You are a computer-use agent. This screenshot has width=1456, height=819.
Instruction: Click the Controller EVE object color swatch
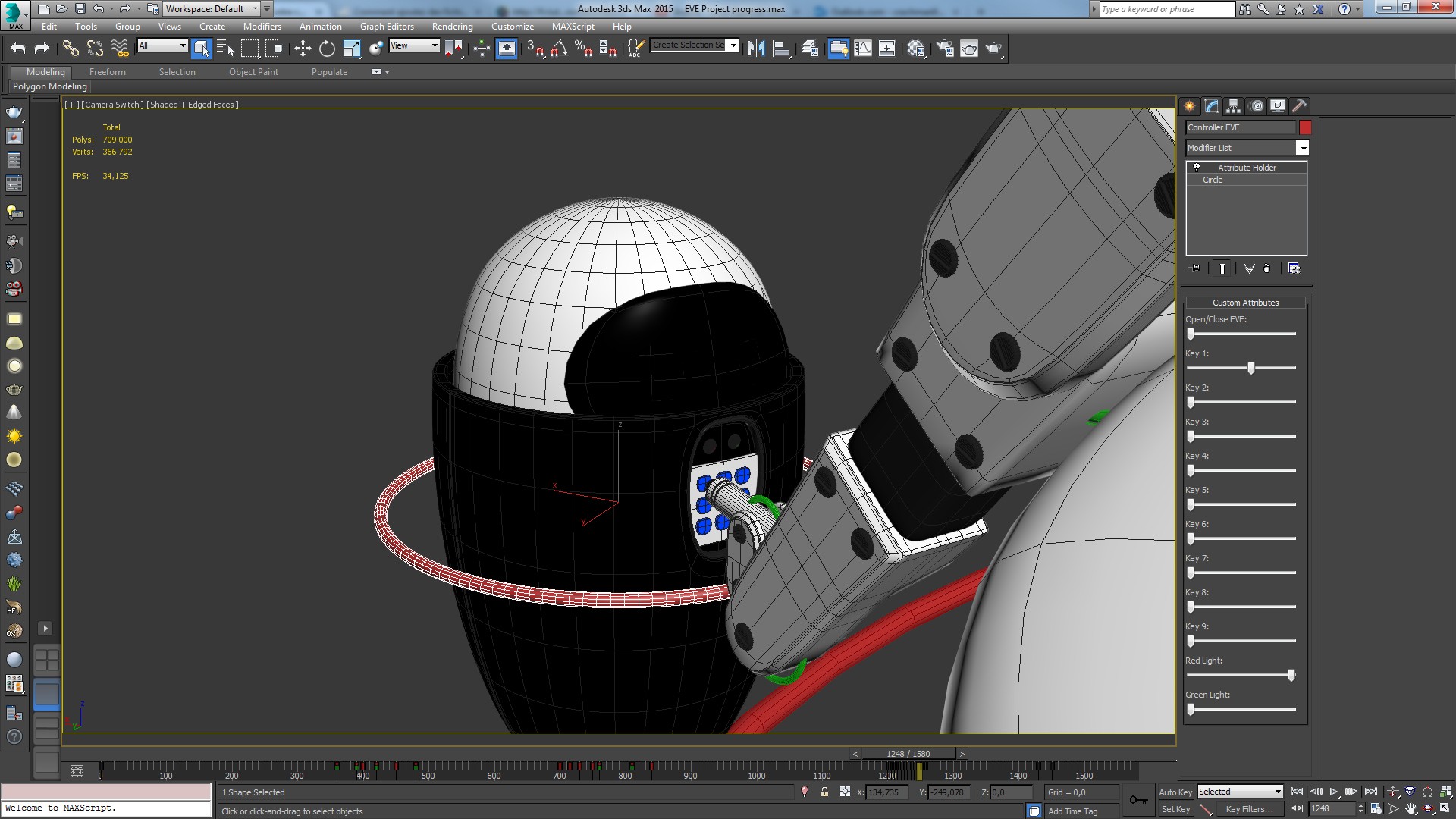click(x=1305, y=127)
